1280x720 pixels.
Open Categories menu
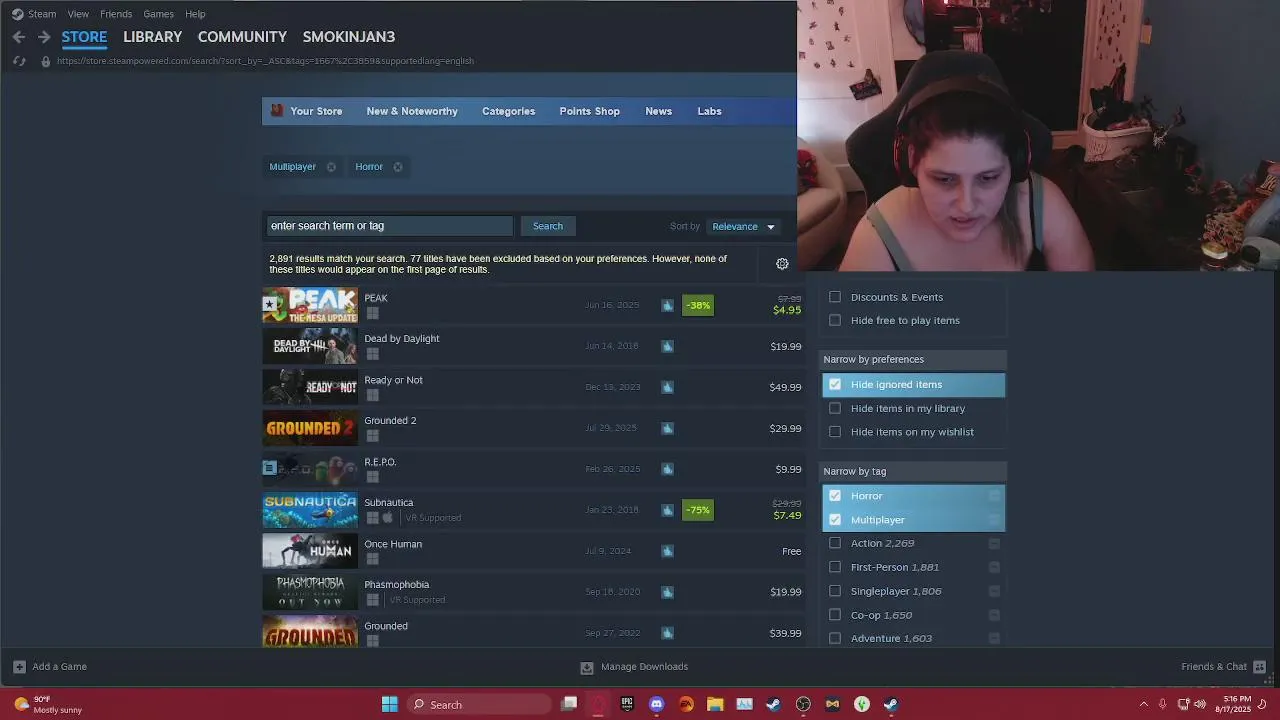pyautogui.click(x=508, y=111)
